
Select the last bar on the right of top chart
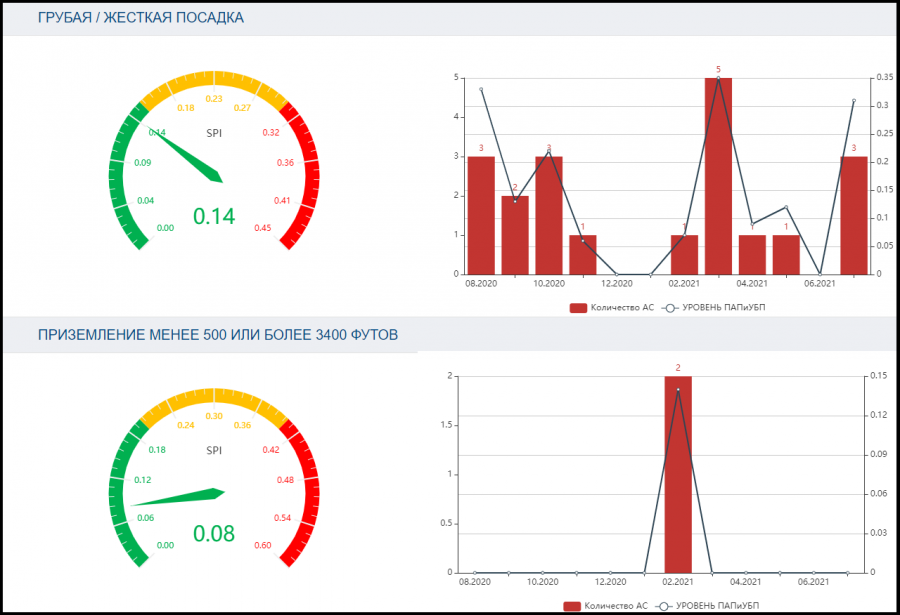coord(853,215)
